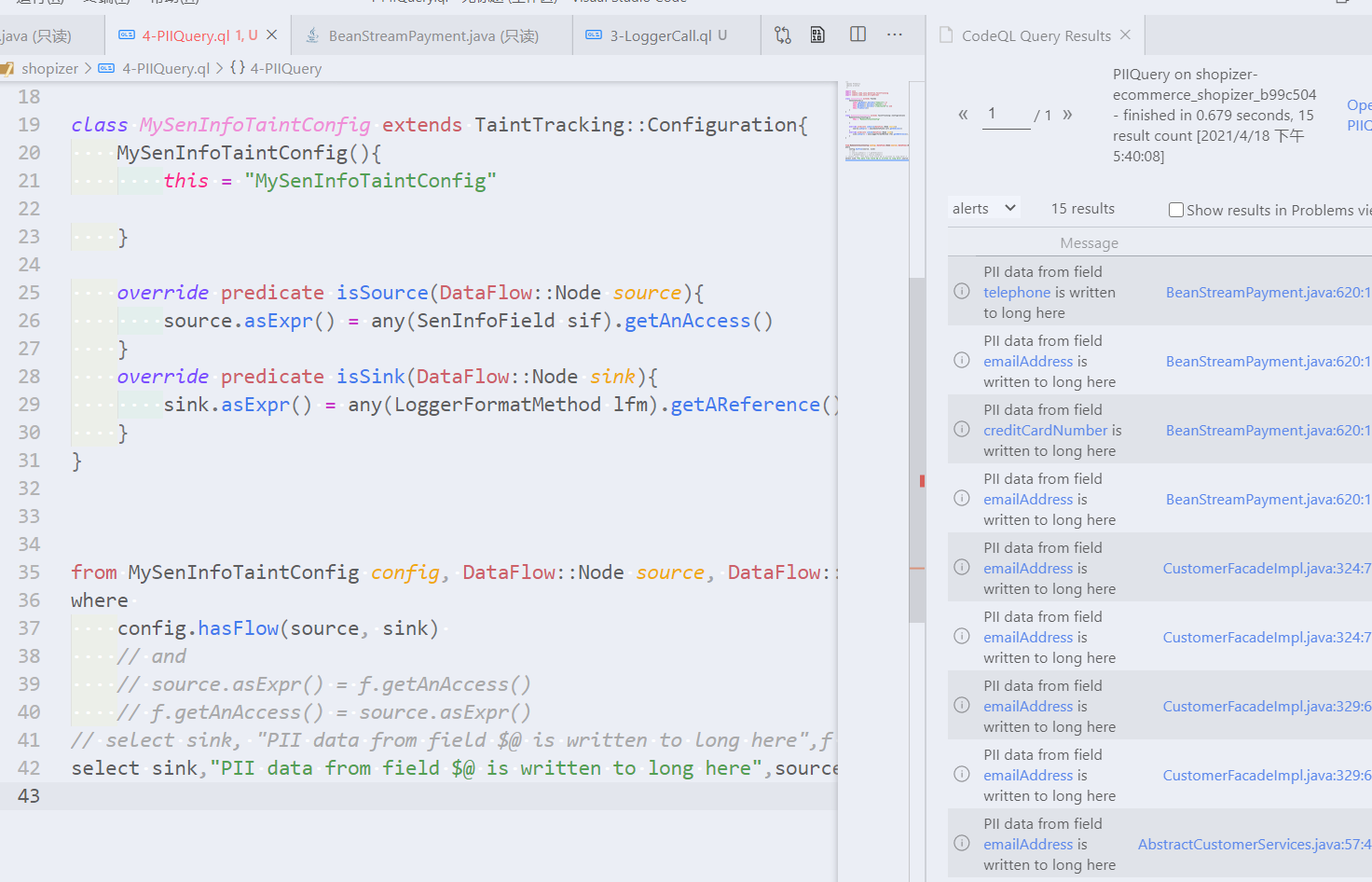Viewport: 1372px width, 882px height.
Task: Click the open preview icon in editor toolbar
Action: (x=817, y=34)
